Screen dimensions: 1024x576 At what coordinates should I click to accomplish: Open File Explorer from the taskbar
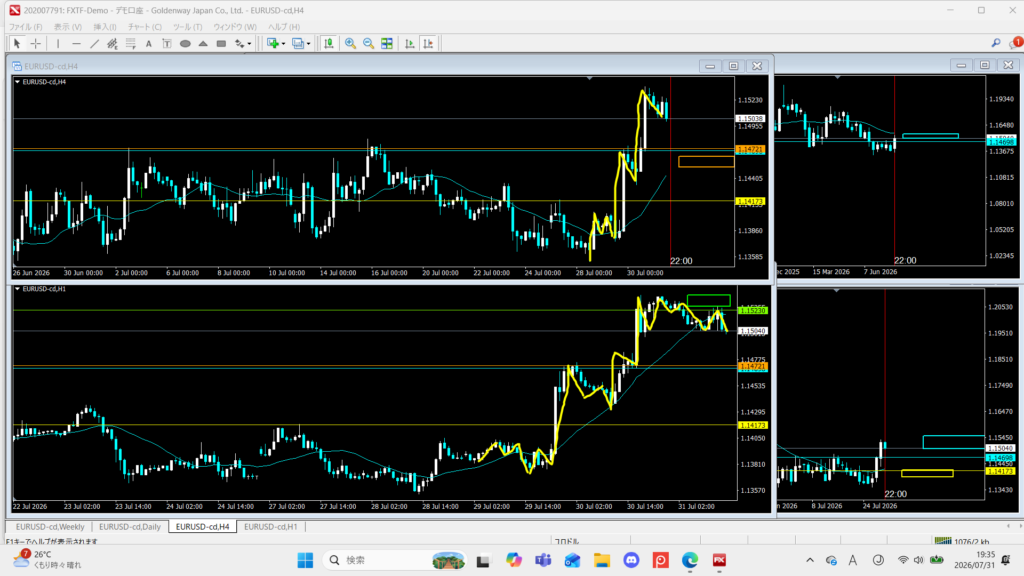[601, 560]
